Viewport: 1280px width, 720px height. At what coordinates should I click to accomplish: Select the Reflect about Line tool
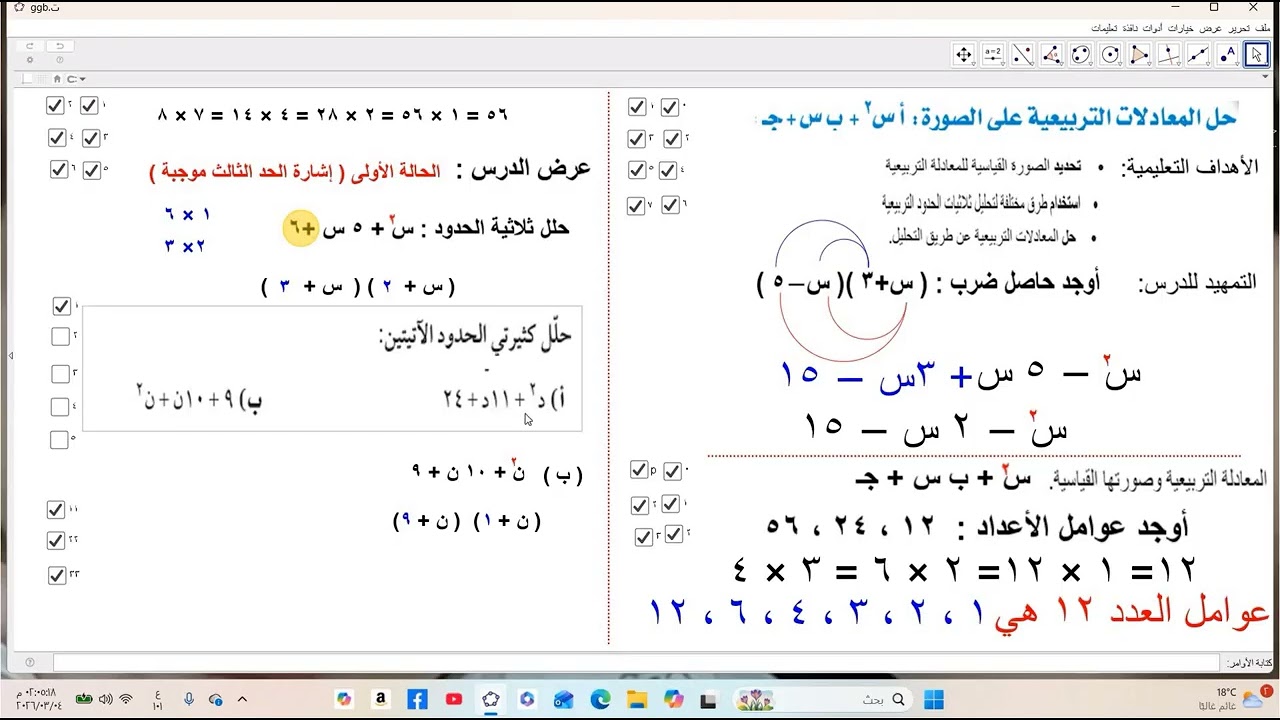(1022, 55)
